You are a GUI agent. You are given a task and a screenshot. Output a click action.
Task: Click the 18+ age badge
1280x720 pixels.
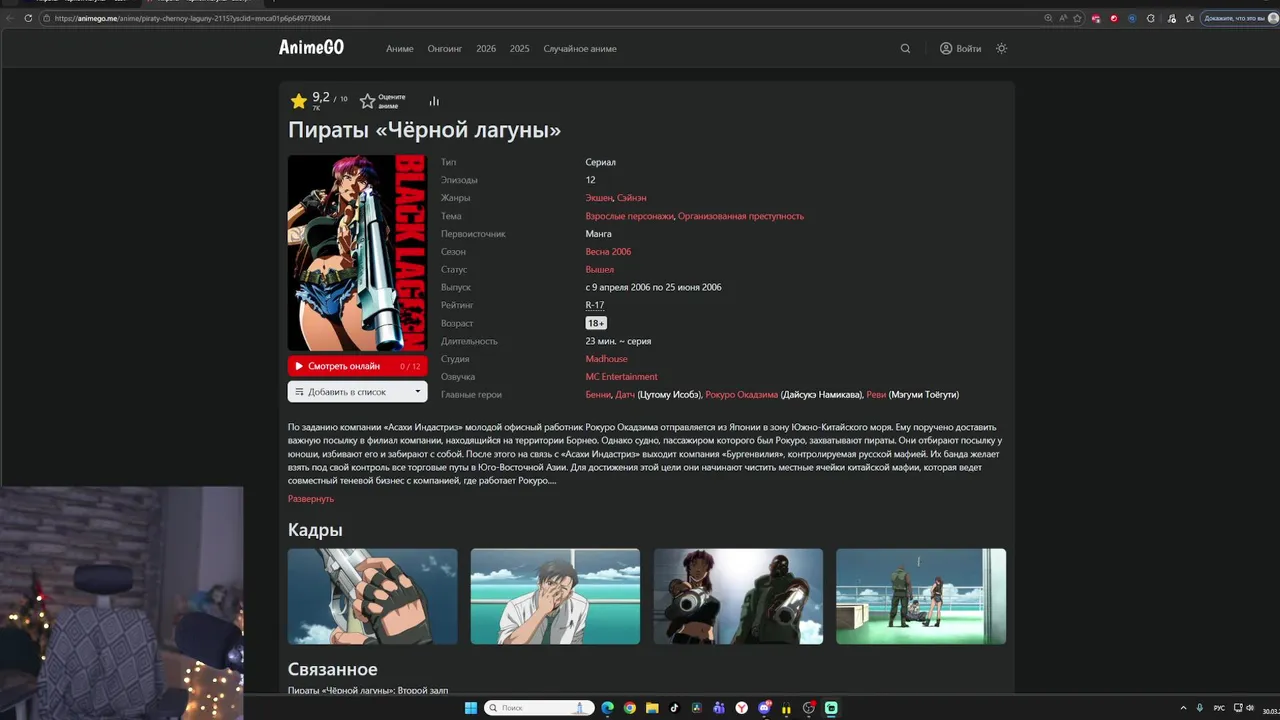pos(596,323)
